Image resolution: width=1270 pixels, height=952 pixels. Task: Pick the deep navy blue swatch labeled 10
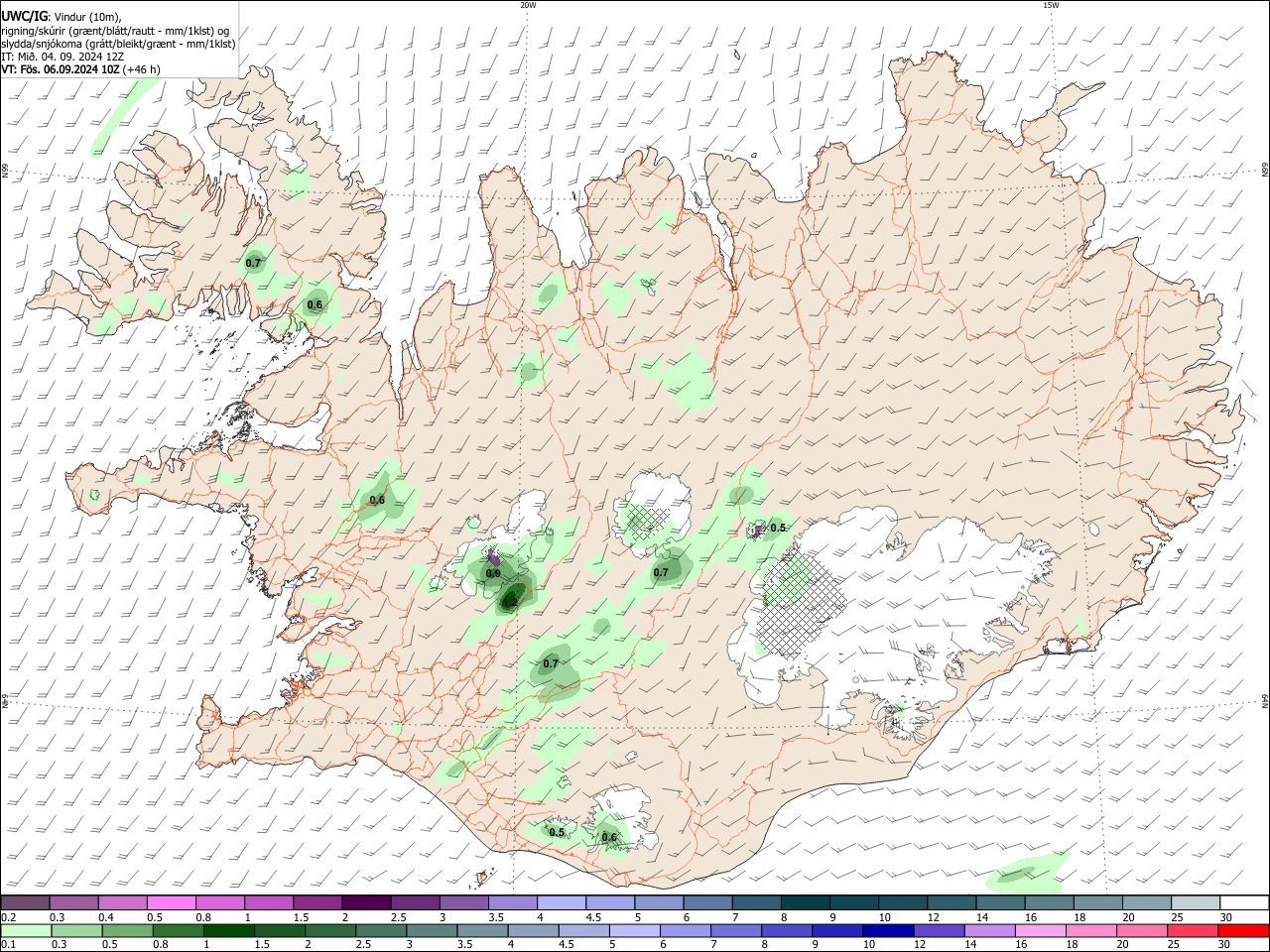coord(887,931)
